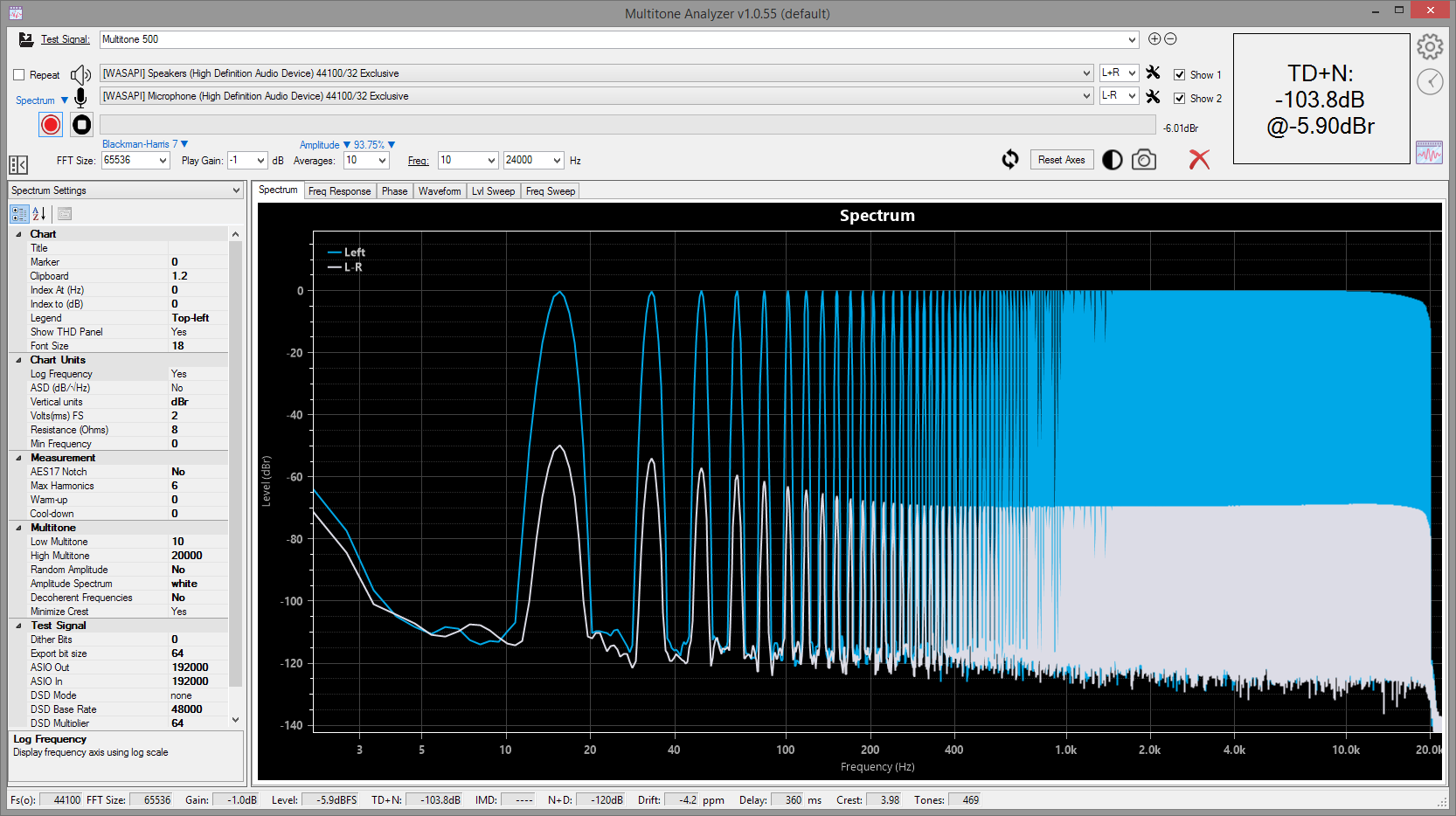Select categorized view in property grid
This screenshot has height=816, width=1456.
point(19,213)
